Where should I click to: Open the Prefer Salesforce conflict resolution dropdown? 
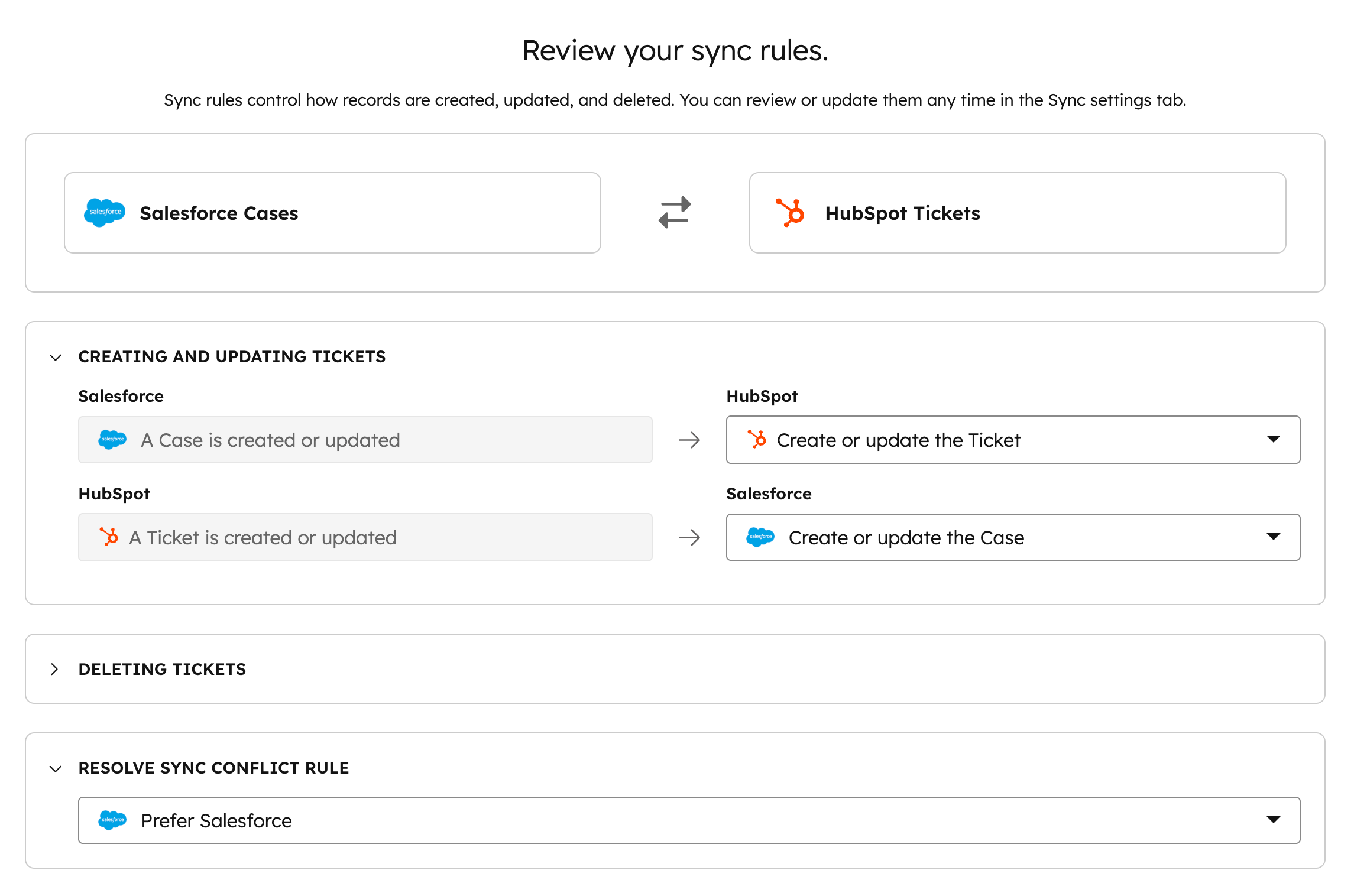(1272, 820)
